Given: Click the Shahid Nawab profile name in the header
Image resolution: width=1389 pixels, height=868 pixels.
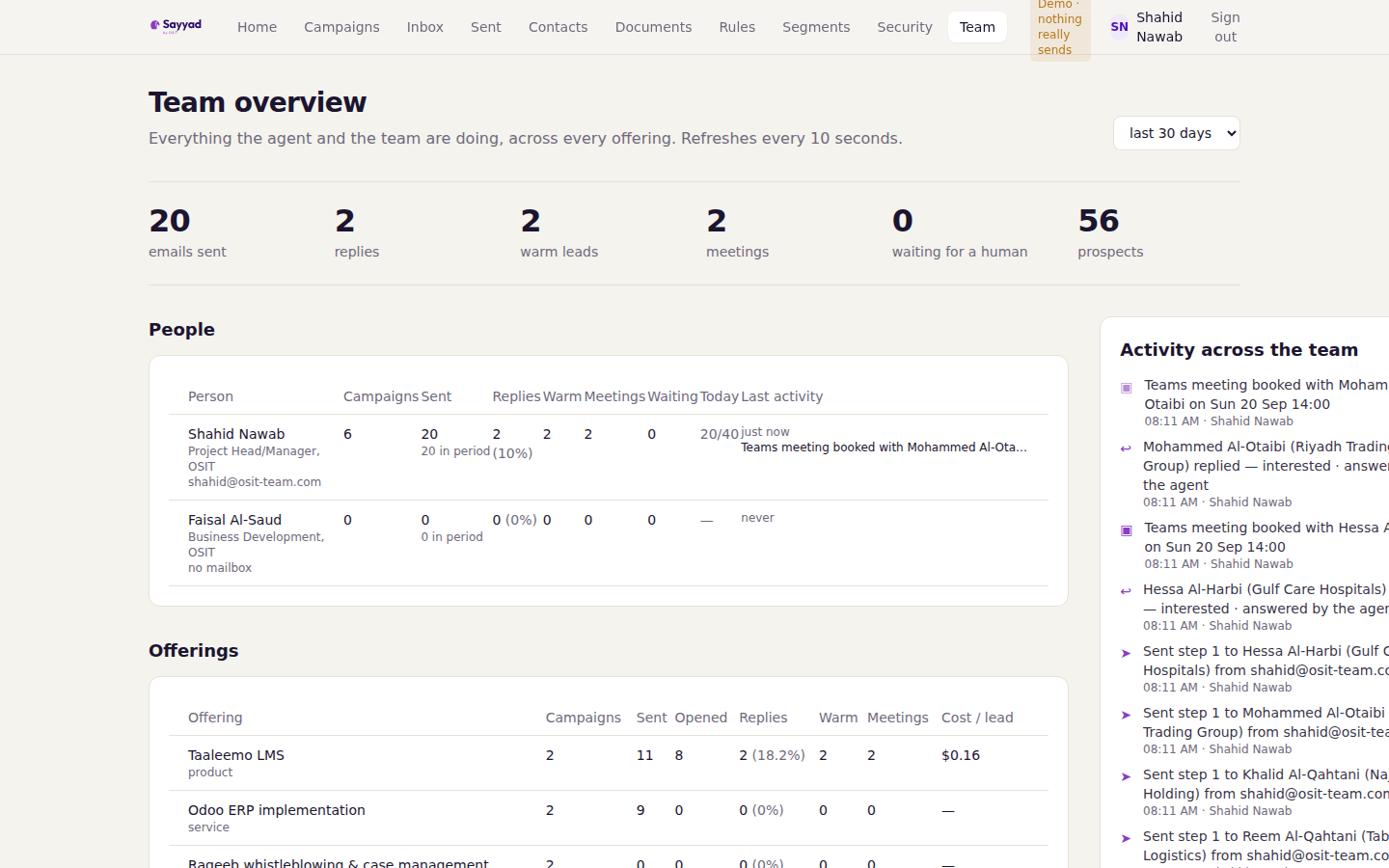Looking at the screenshot, I should pos(1158,27).
